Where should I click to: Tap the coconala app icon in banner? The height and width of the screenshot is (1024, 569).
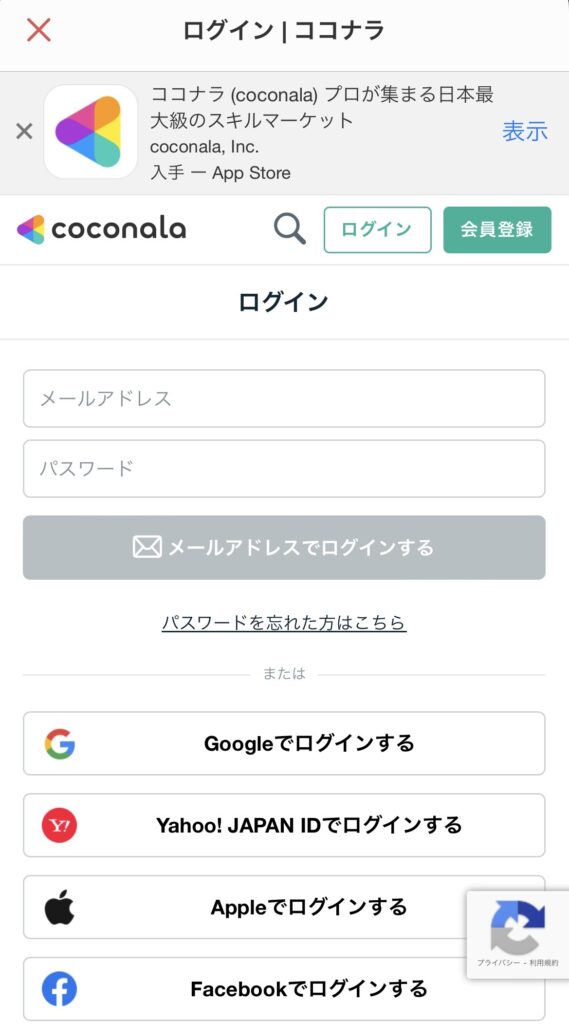click(x=90, y=131)
